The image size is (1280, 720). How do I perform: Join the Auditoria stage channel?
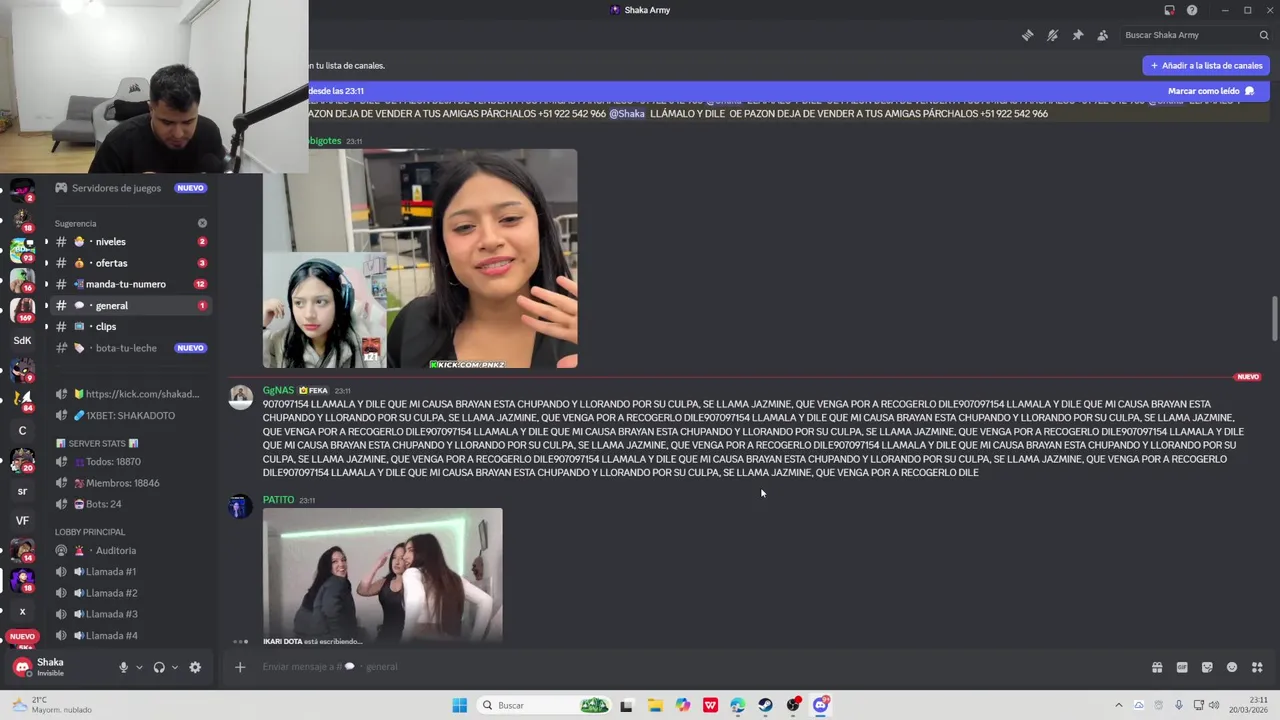129,551
